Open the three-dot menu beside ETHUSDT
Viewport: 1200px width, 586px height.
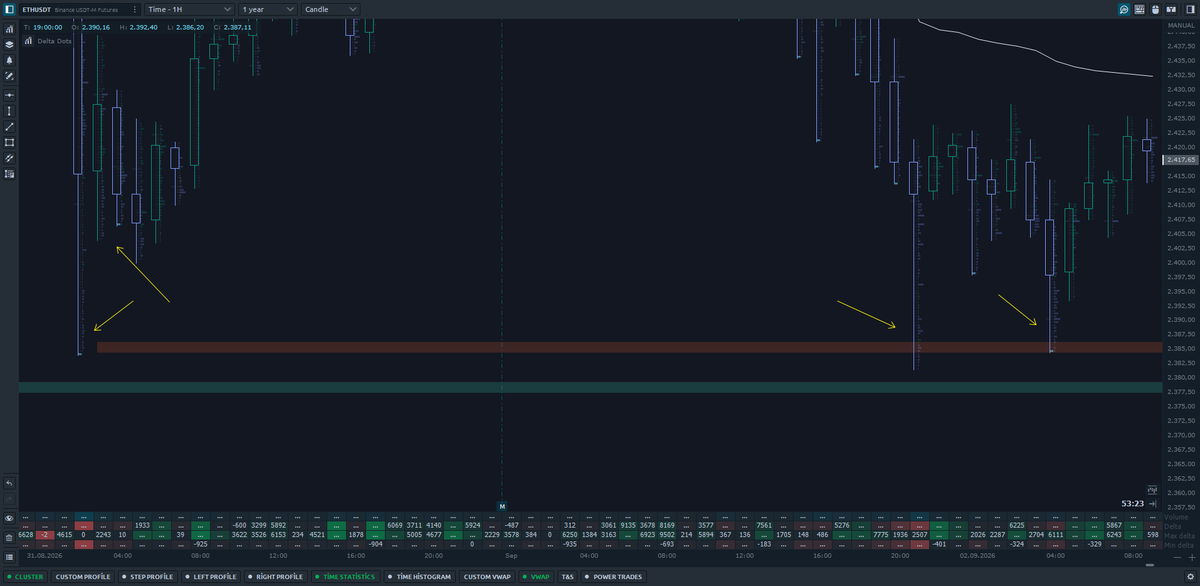click(x=135, y=9)
